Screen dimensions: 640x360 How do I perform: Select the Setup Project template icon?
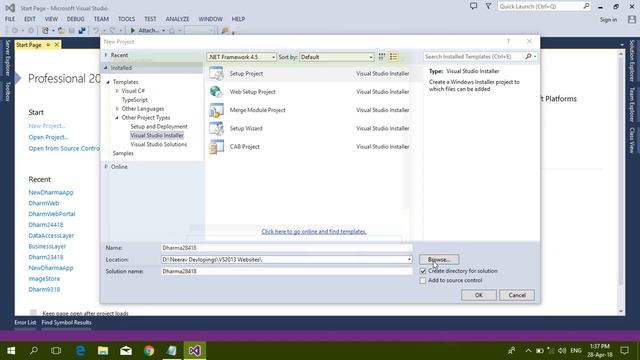pyautogui.click(x=216, y=73)
